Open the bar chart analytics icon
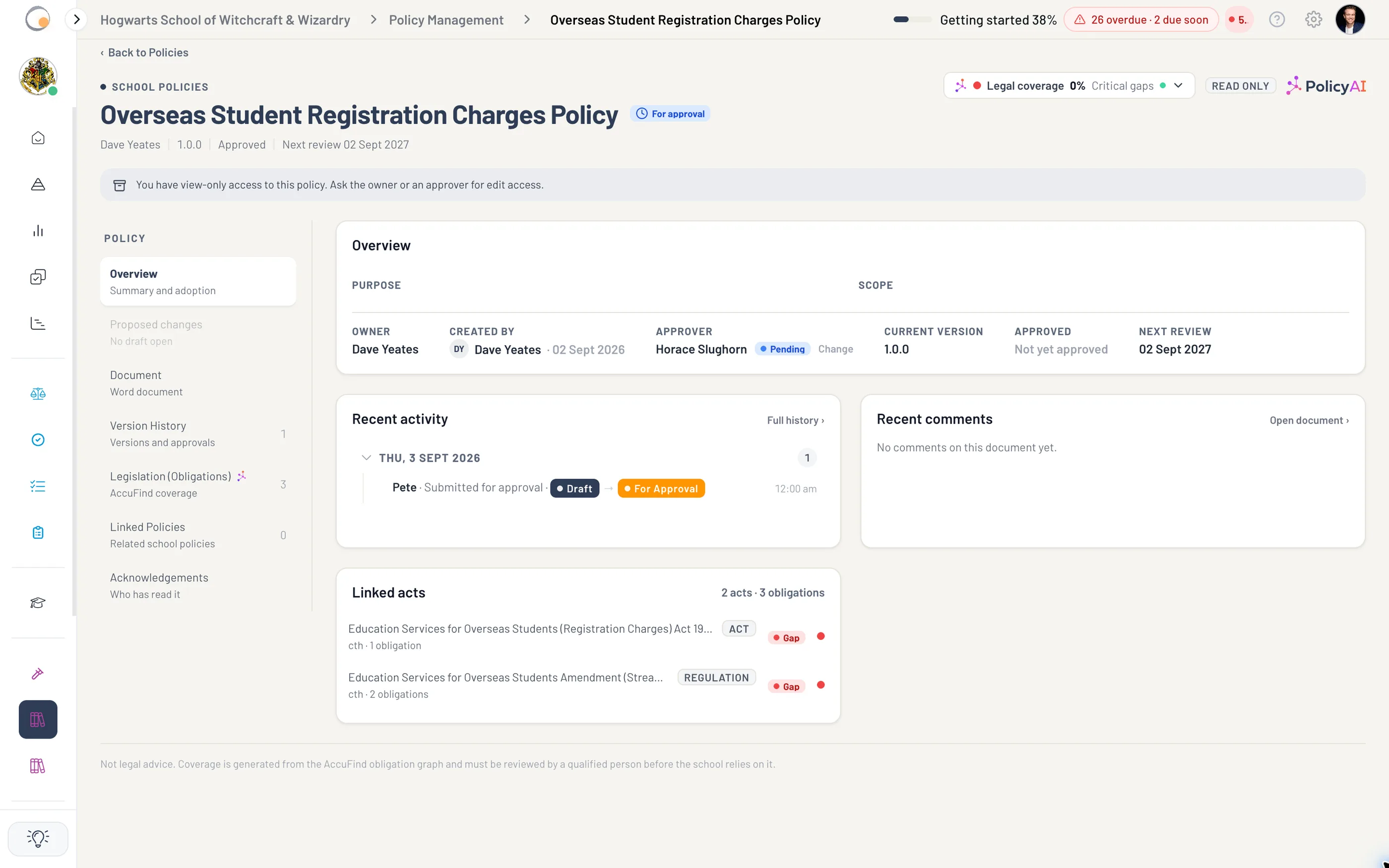The width and height of the screenshot is (1389, 868). click(38, 231)
